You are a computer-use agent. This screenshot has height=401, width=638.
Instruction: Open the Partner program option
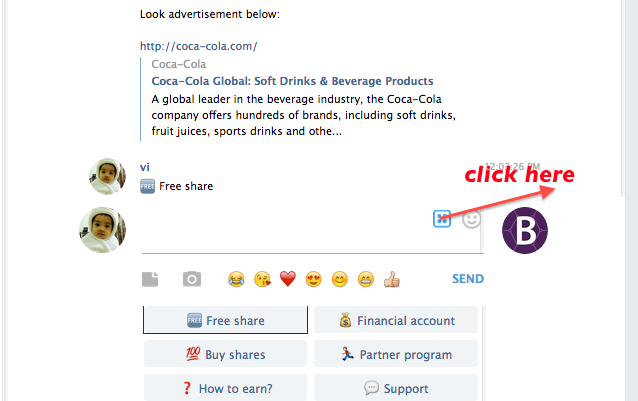pyautogui.click(x=396, y=354)
